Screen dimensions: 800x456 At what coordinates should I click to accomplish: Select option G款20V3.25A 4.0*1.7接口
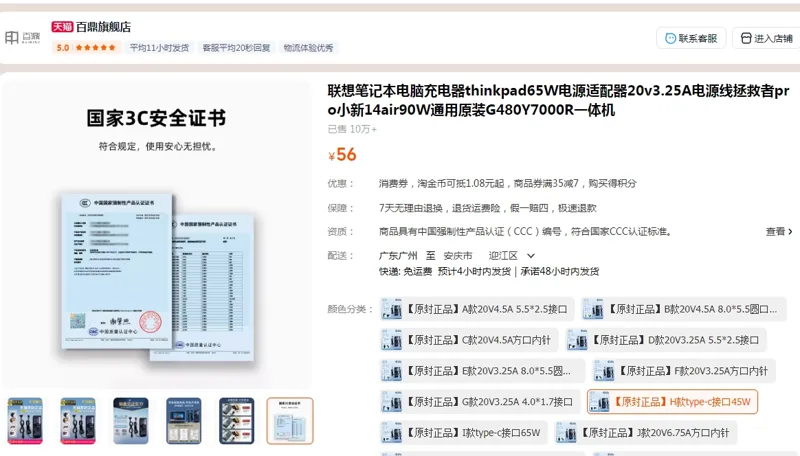[480, 402]
